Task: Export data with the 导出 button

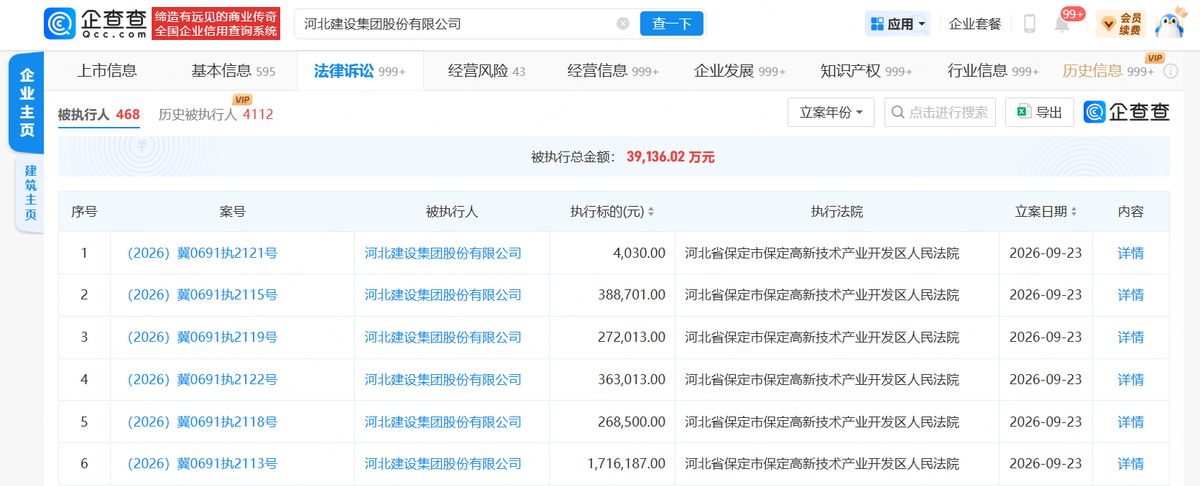Action: coord(1040,112)
